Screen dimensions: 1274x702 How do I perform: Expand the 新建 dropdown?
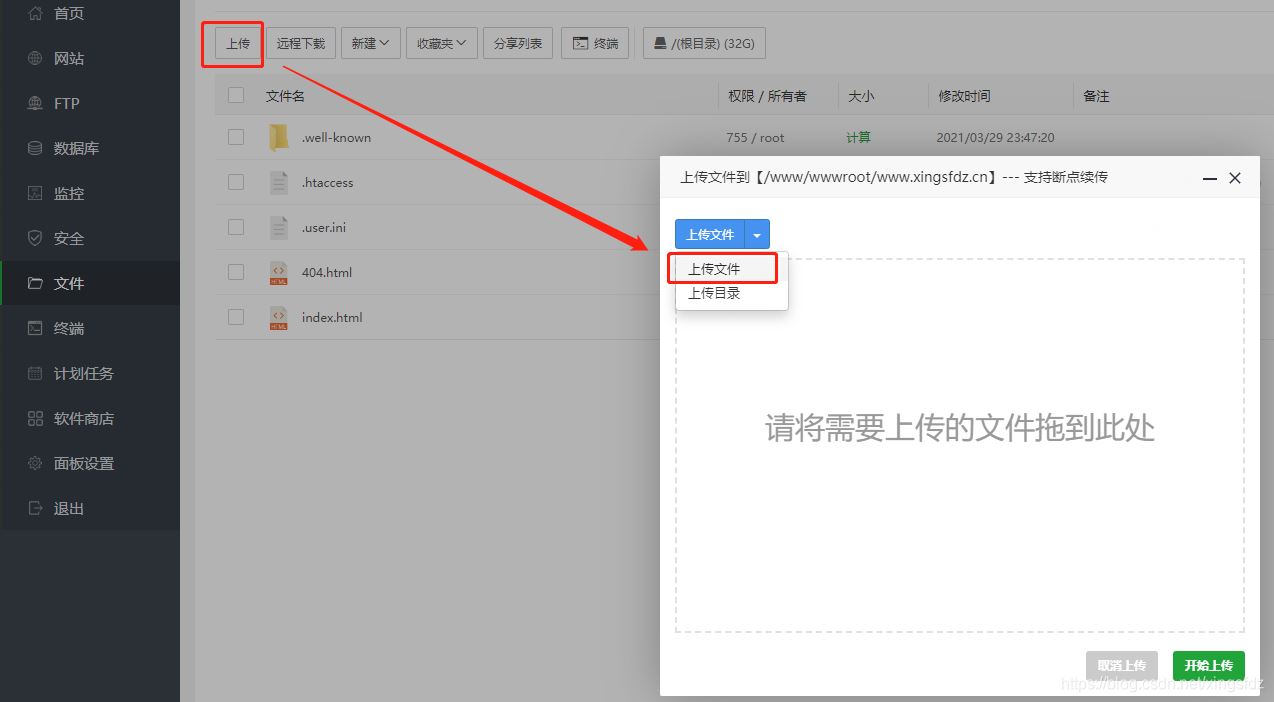(x=370, y=43)
